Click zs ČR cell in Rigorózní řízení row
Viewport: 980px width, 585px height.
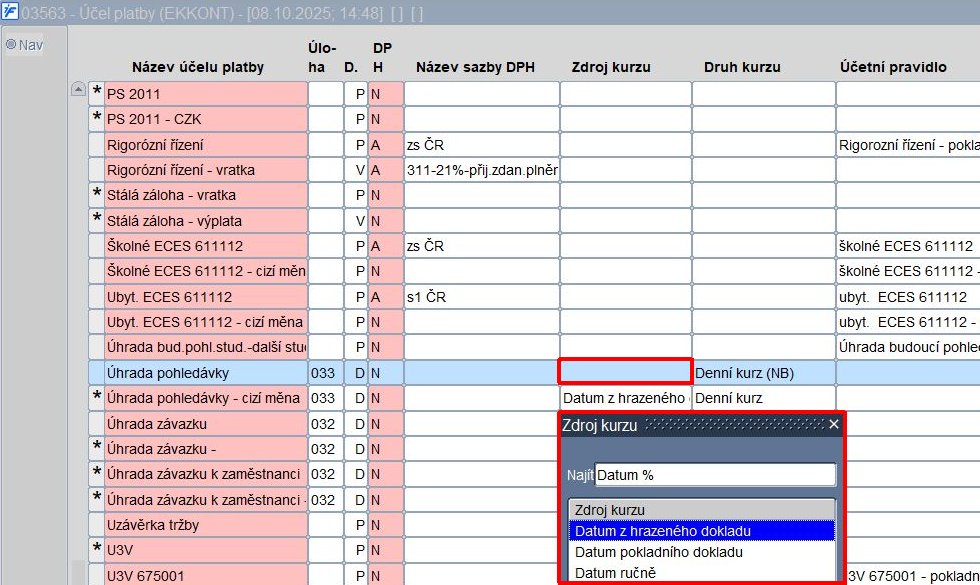point(482,145)
